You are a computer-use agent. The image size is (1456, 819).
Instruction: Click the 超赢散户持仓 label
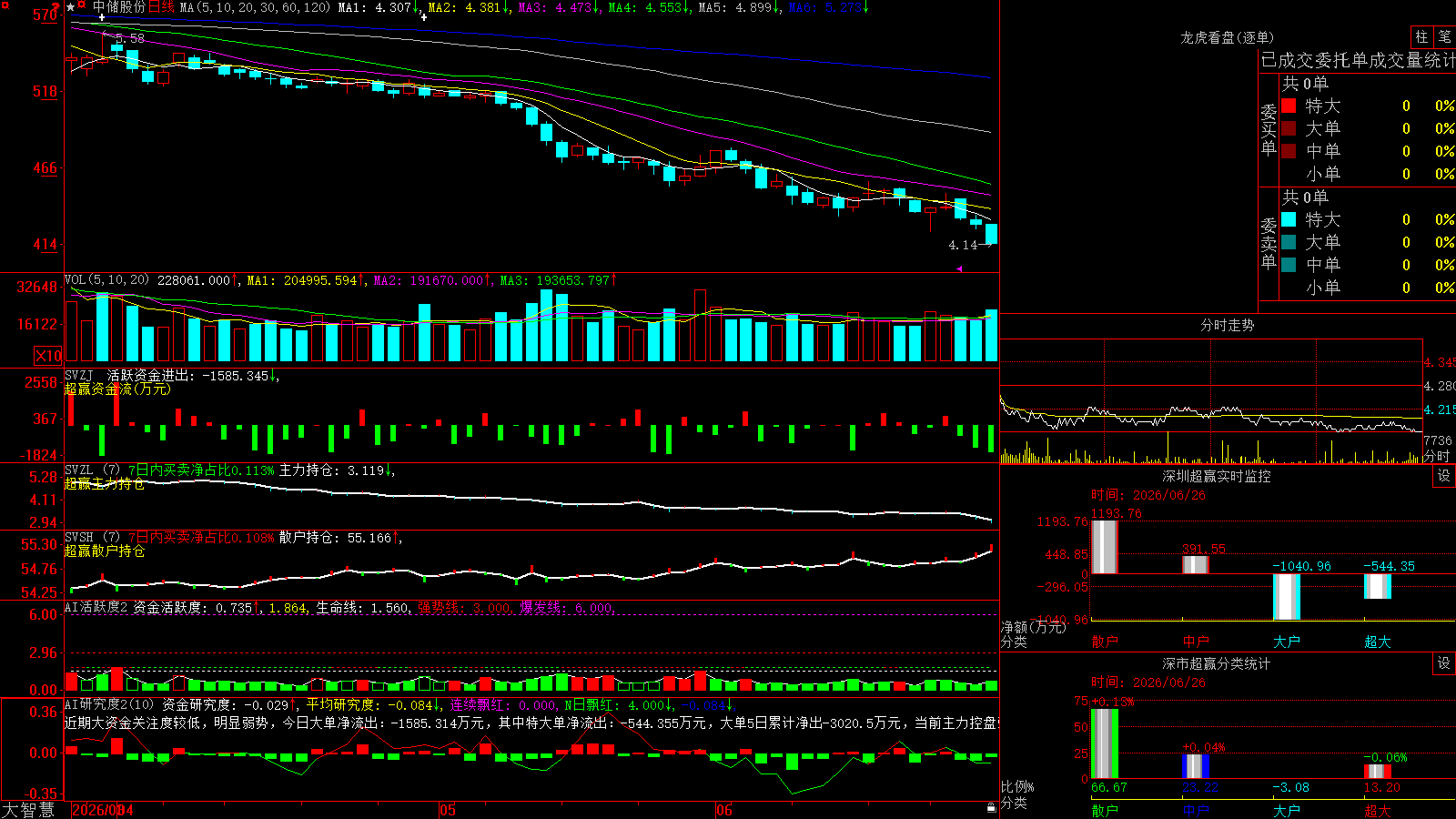(x=105, y=551)
